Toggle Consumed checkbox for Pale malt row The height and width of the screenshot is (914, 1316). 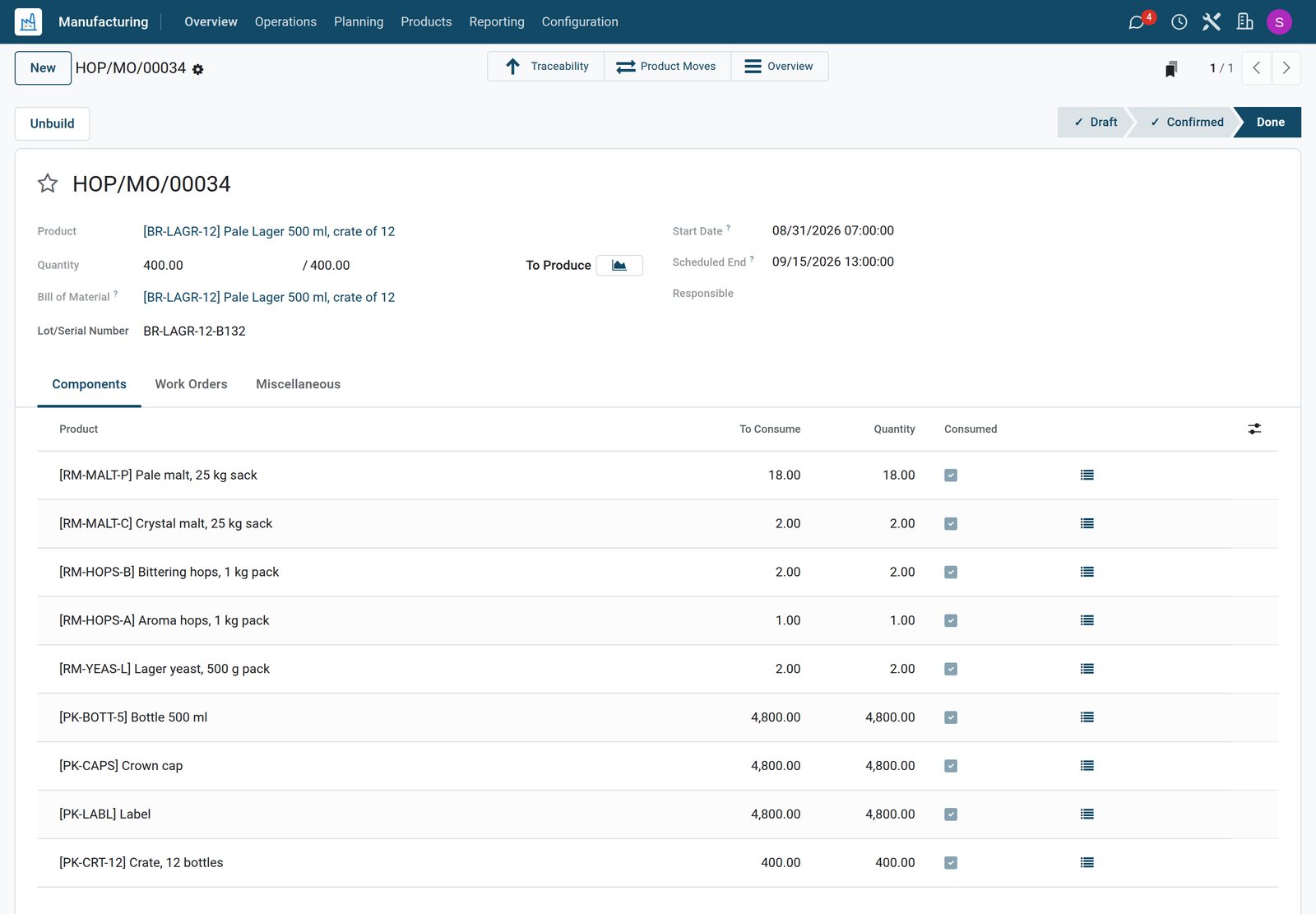[x=951, y=476]
